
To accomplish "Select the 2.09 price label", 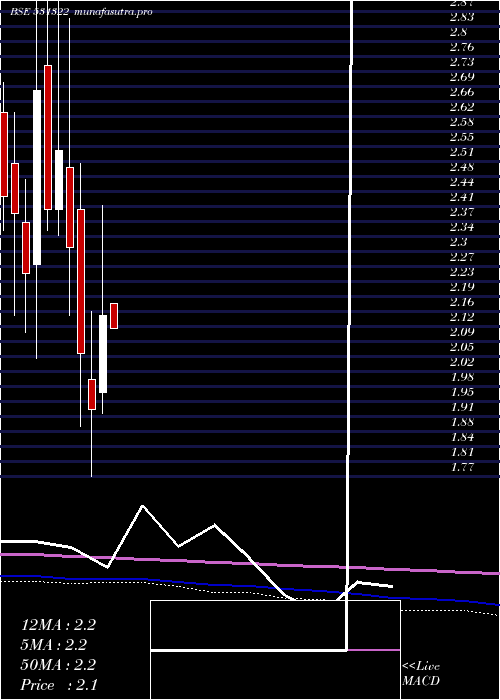I will click(x=461, y=332).
